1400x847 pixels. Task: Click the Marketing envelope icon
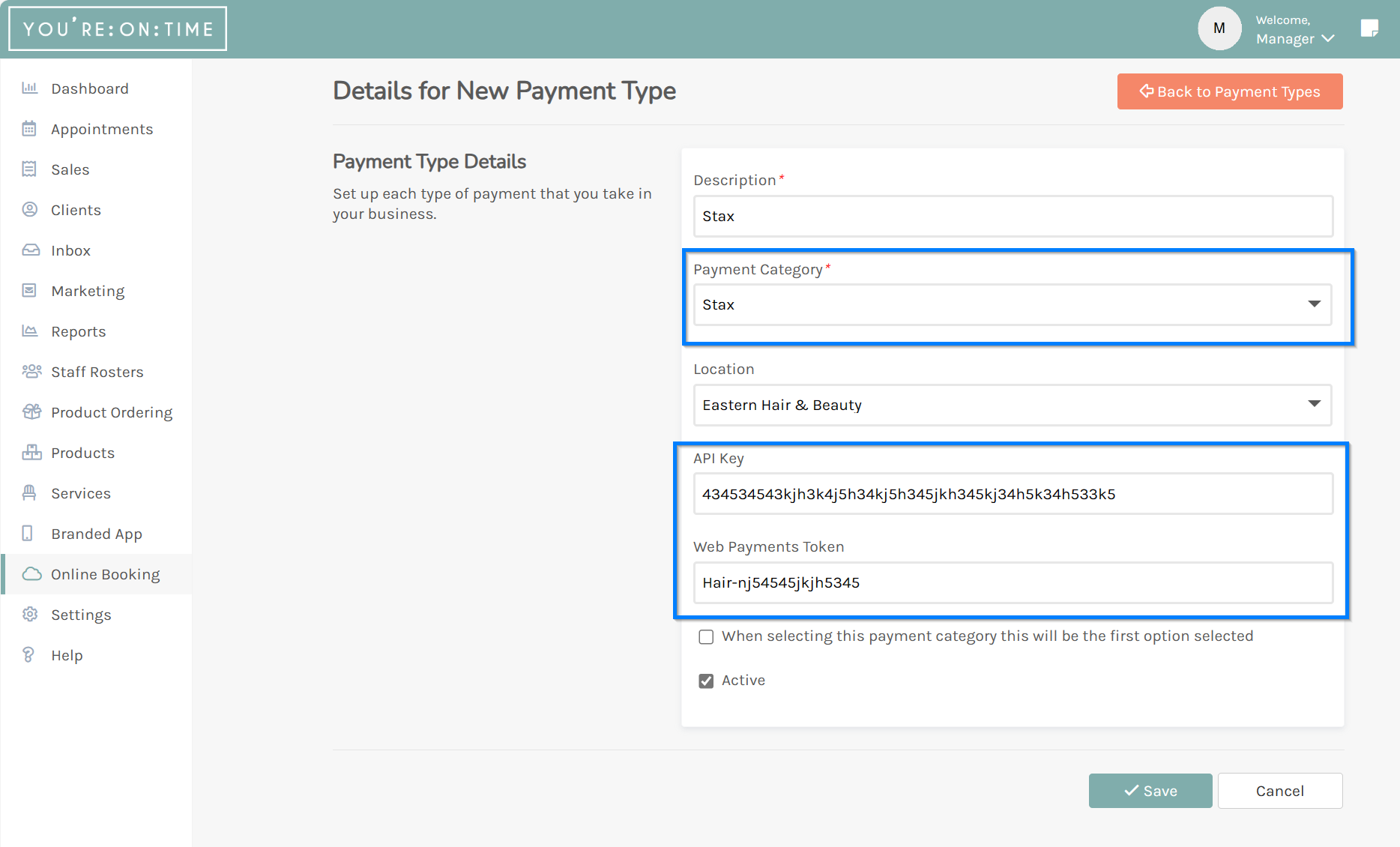[x=30, y=290]
